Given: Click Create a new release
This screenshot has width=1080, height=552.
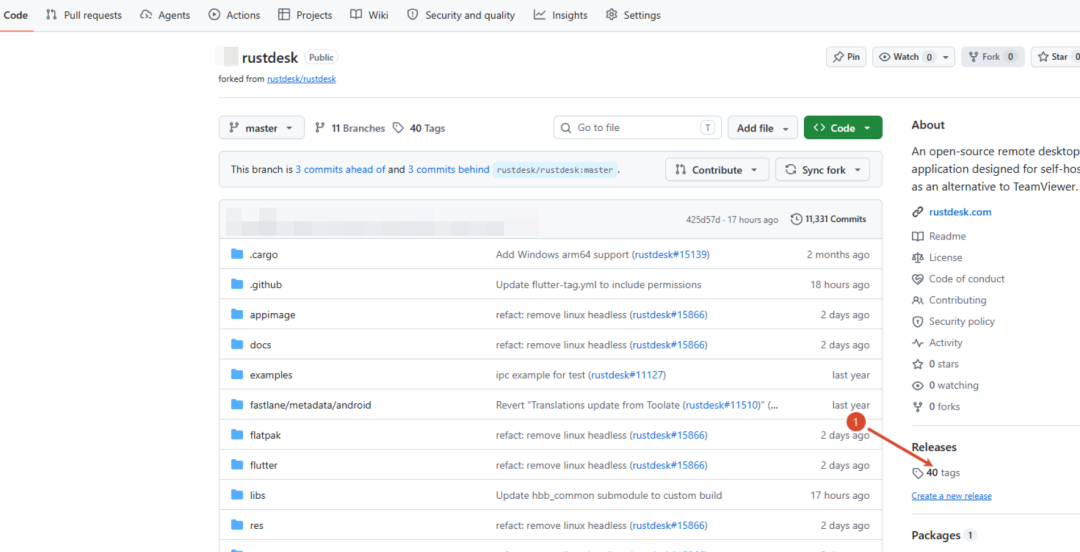Looking at the screenshot, I should [951, 496].
